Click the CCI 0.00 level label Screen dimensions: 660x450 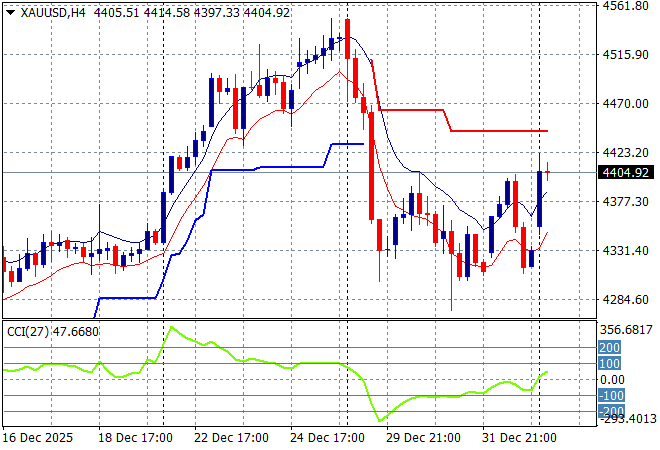[x=611, y=379]
